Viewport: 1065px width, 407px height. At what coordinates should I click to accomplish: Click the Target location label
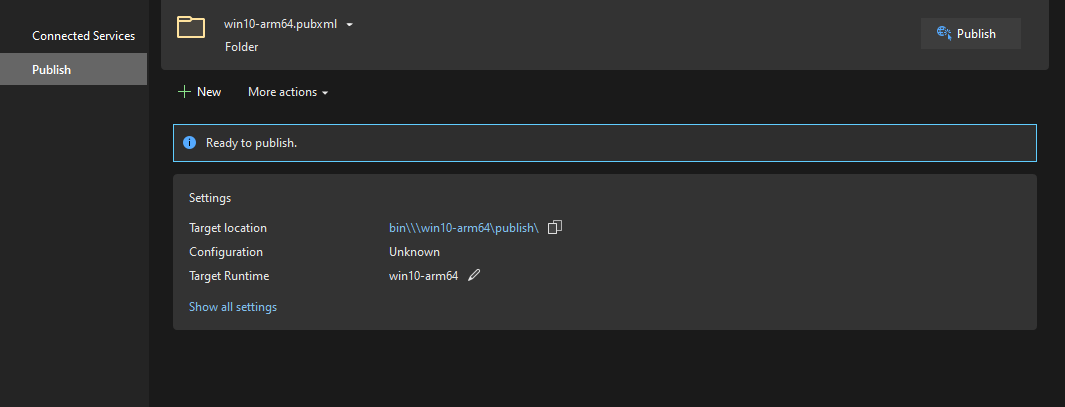(228, 228)
